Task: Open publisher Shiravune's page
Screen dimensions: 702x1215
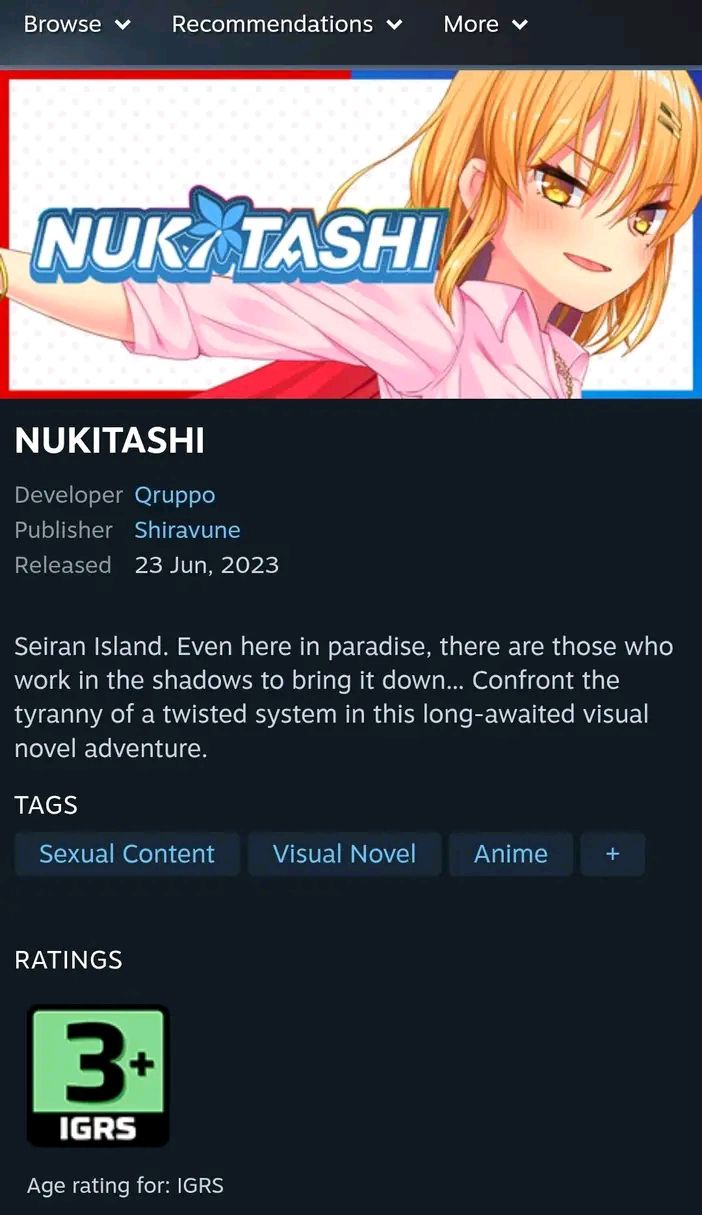Action: click(187, 530)
